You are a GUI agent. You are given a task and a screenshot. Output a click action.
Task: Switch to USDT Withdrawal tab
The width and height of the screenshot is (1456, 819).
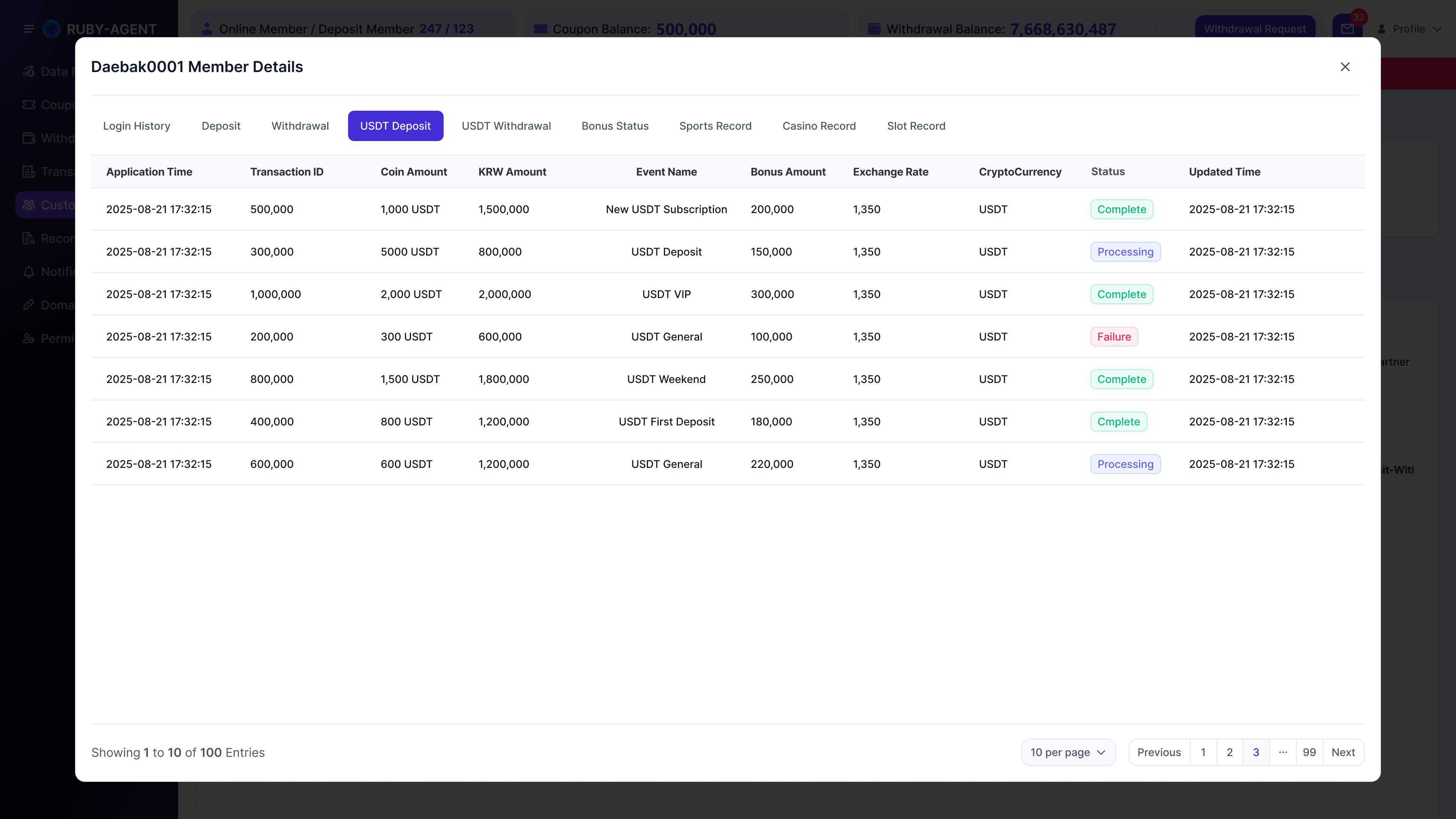(507, 126)
